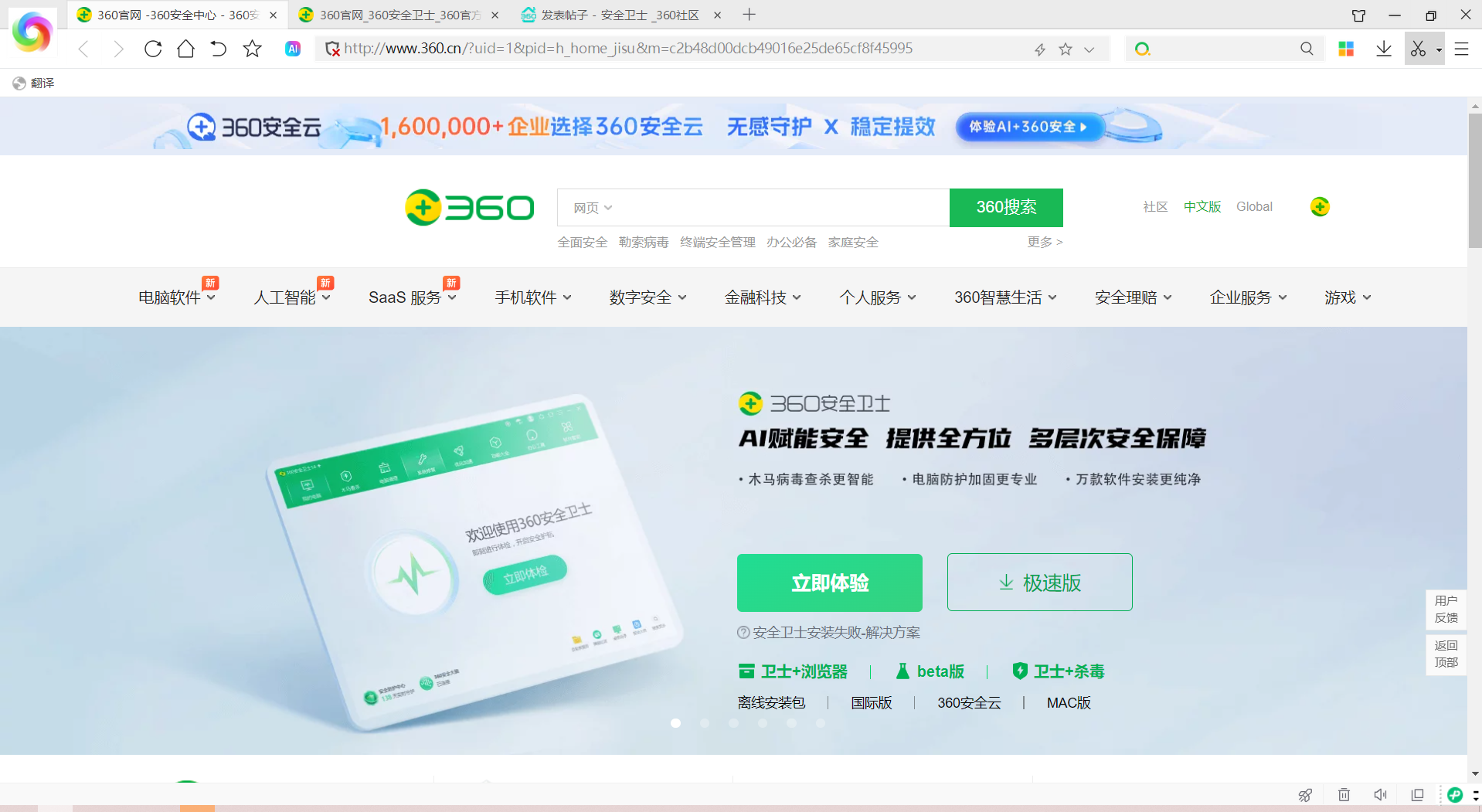Click the favorites star beside the home icon
This screenshot has height=812, width=1482.
pos(252,49)
